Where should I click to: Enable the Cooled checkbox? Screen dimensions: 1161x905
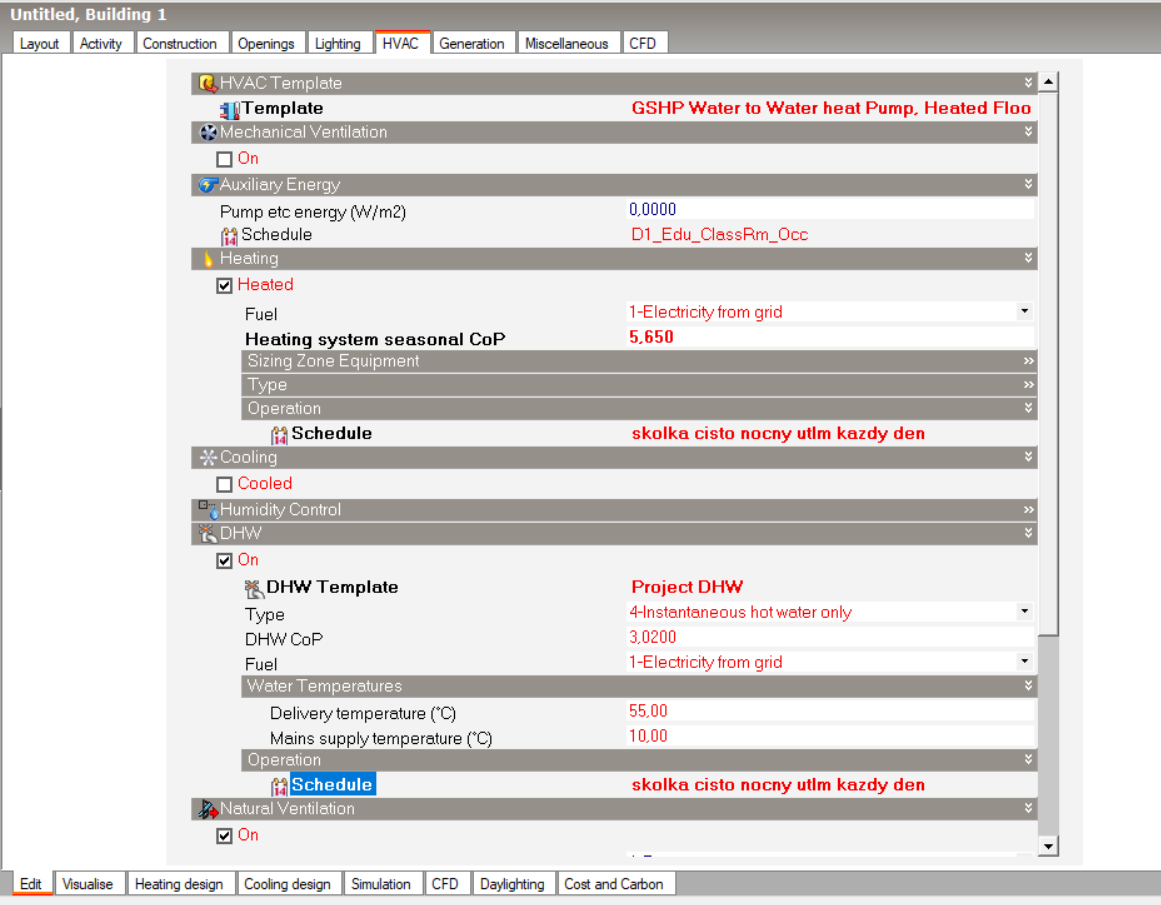click(224, 484)
